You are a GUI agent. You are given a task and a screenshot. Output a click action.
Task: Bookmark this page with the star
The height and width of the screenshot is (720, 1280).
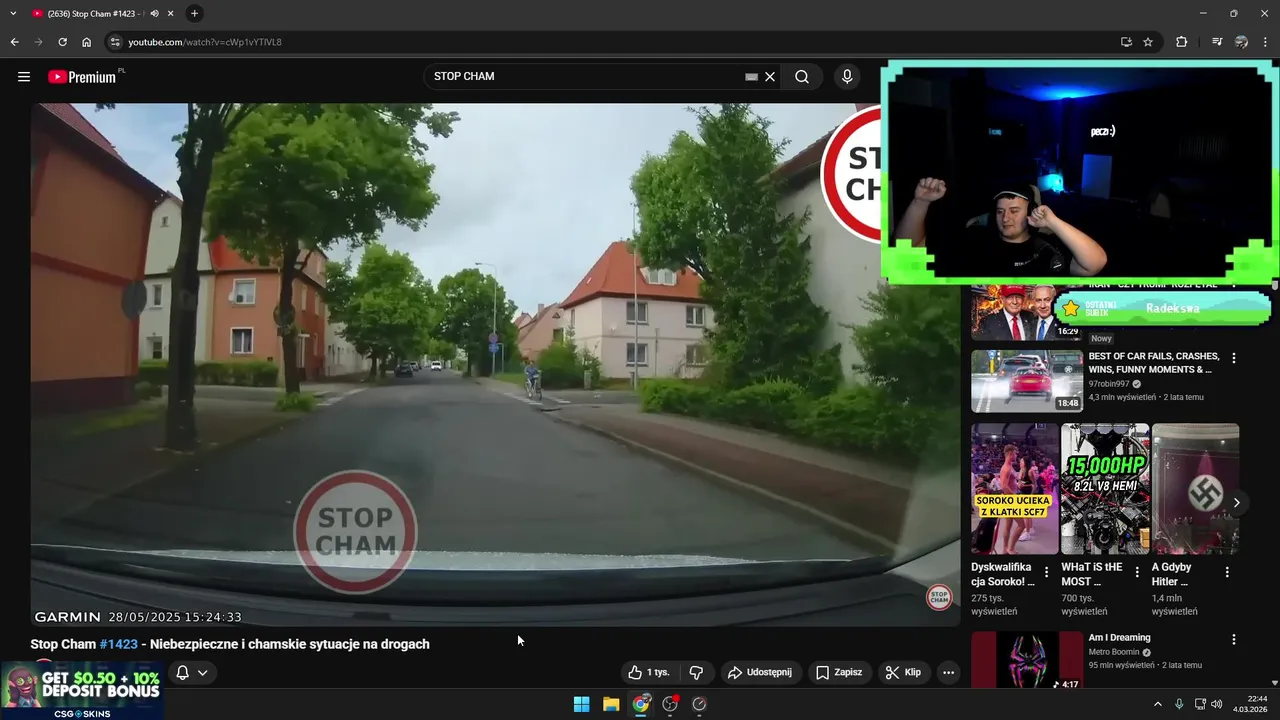(x=1148, y=42)
